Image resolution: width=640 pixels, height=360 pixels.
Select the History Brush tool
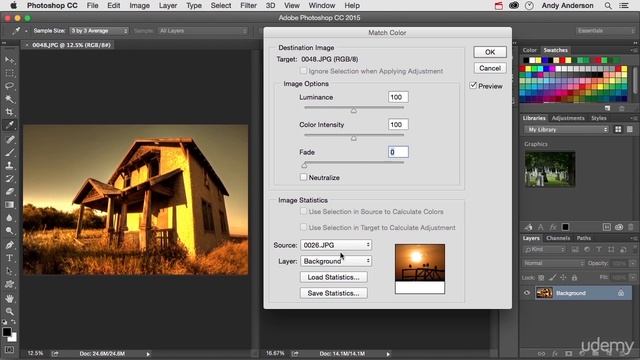click(x=9, y=179)
